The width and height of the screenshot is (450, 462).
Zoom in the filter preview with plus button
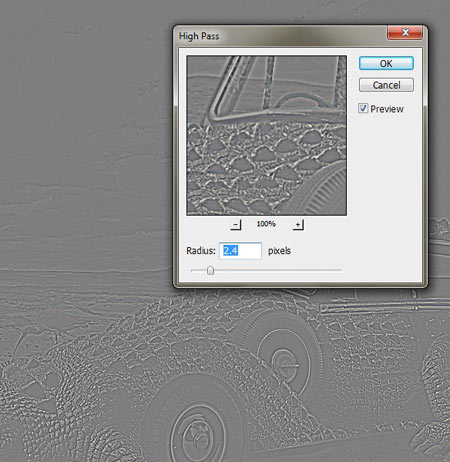(298, 225)
